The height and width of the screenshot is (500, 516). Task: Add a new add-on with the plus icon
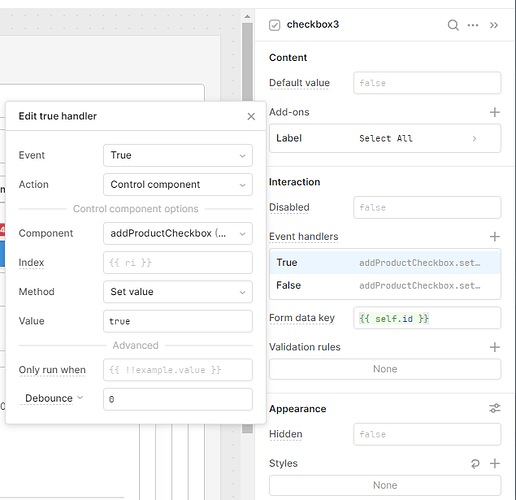click(495, 112)
